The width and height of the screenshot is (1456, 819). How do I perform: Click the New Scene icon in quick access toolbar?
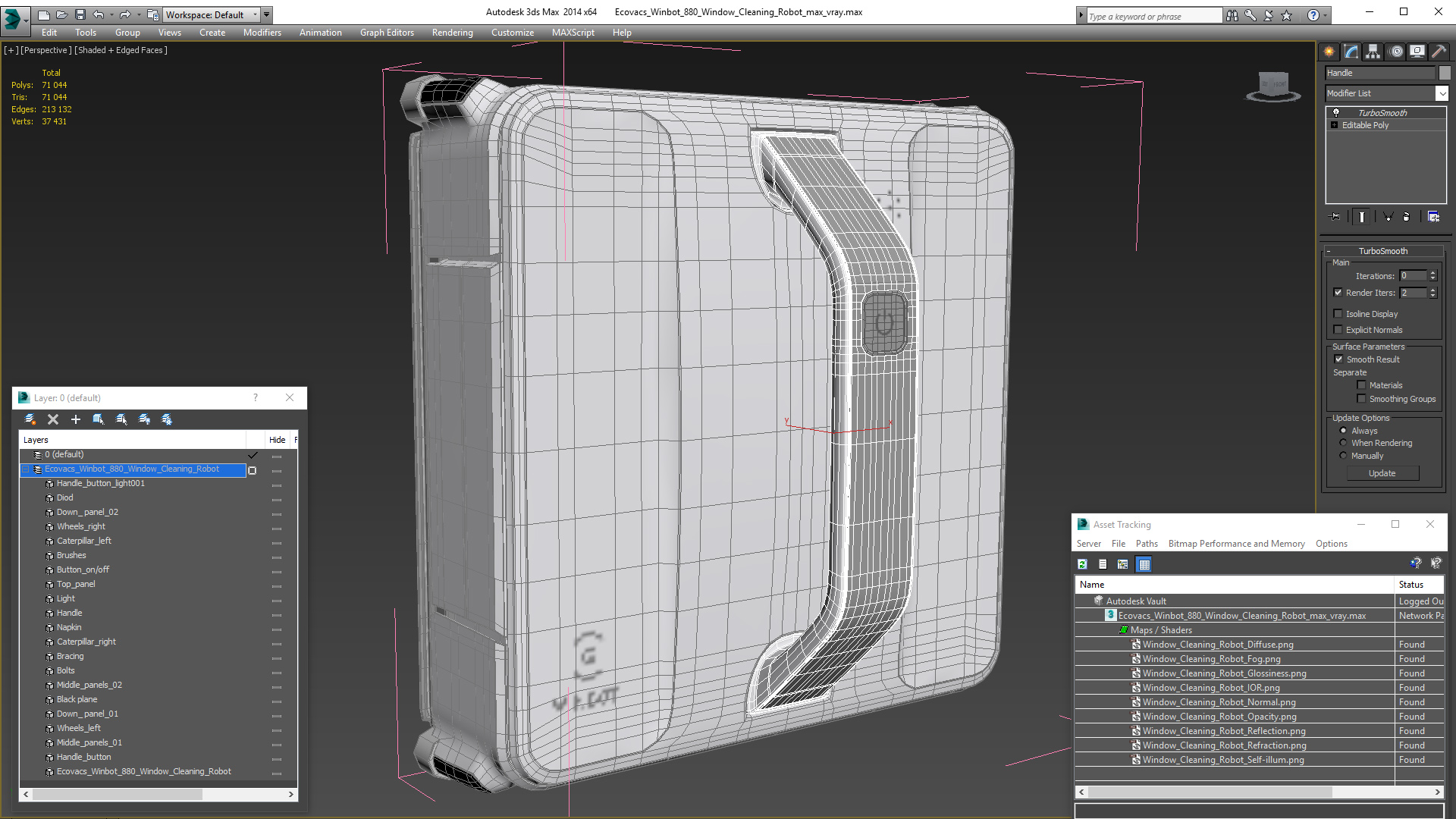point(43,14)
